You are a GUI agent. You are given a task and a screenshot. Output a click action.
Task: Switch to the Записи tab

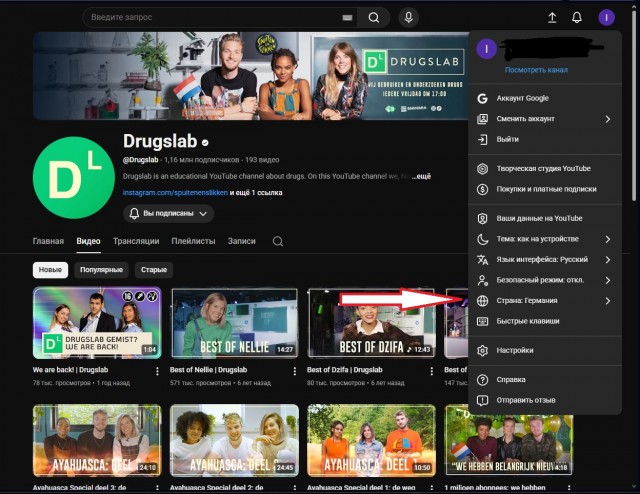242,241
